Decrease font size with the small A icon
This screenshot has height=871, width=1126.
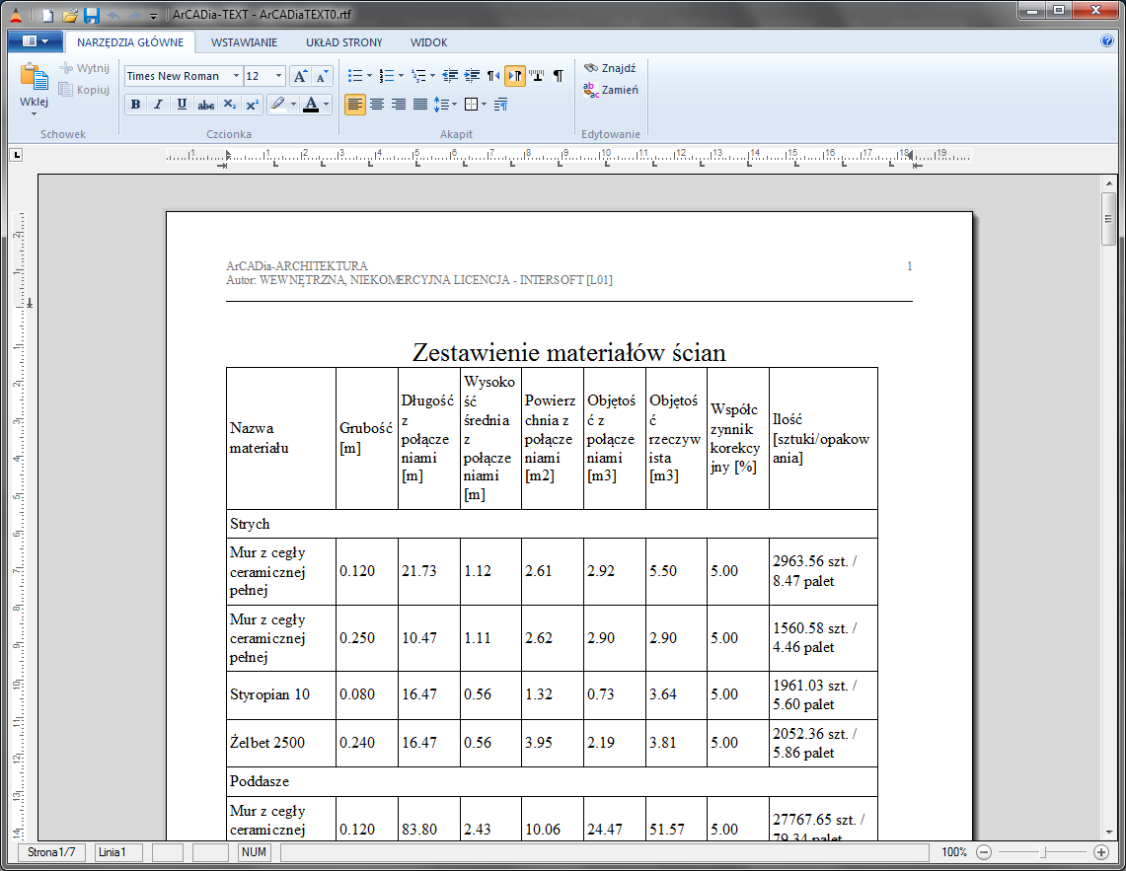(322, 76)
